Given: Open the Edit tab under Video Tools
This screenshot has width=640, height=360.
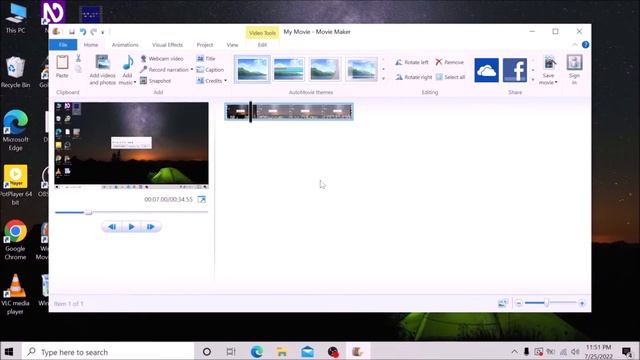Looking at the screenshot, I should pyautogui.click(x=262, y=44).
